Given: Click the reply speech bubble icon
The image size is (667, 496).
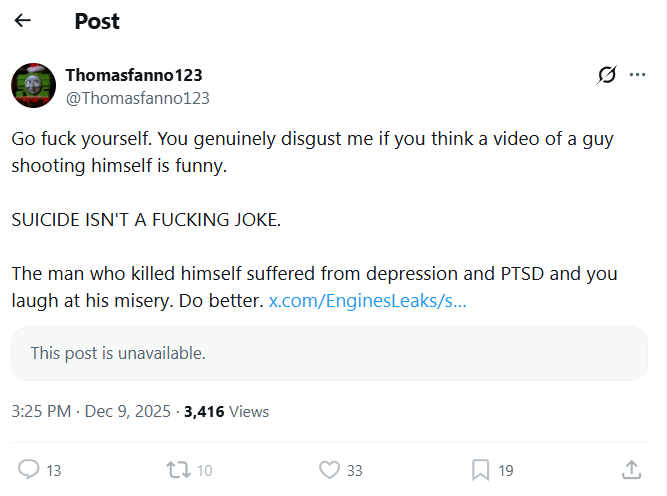Looking at the screenshot, I should coord(29,469).
